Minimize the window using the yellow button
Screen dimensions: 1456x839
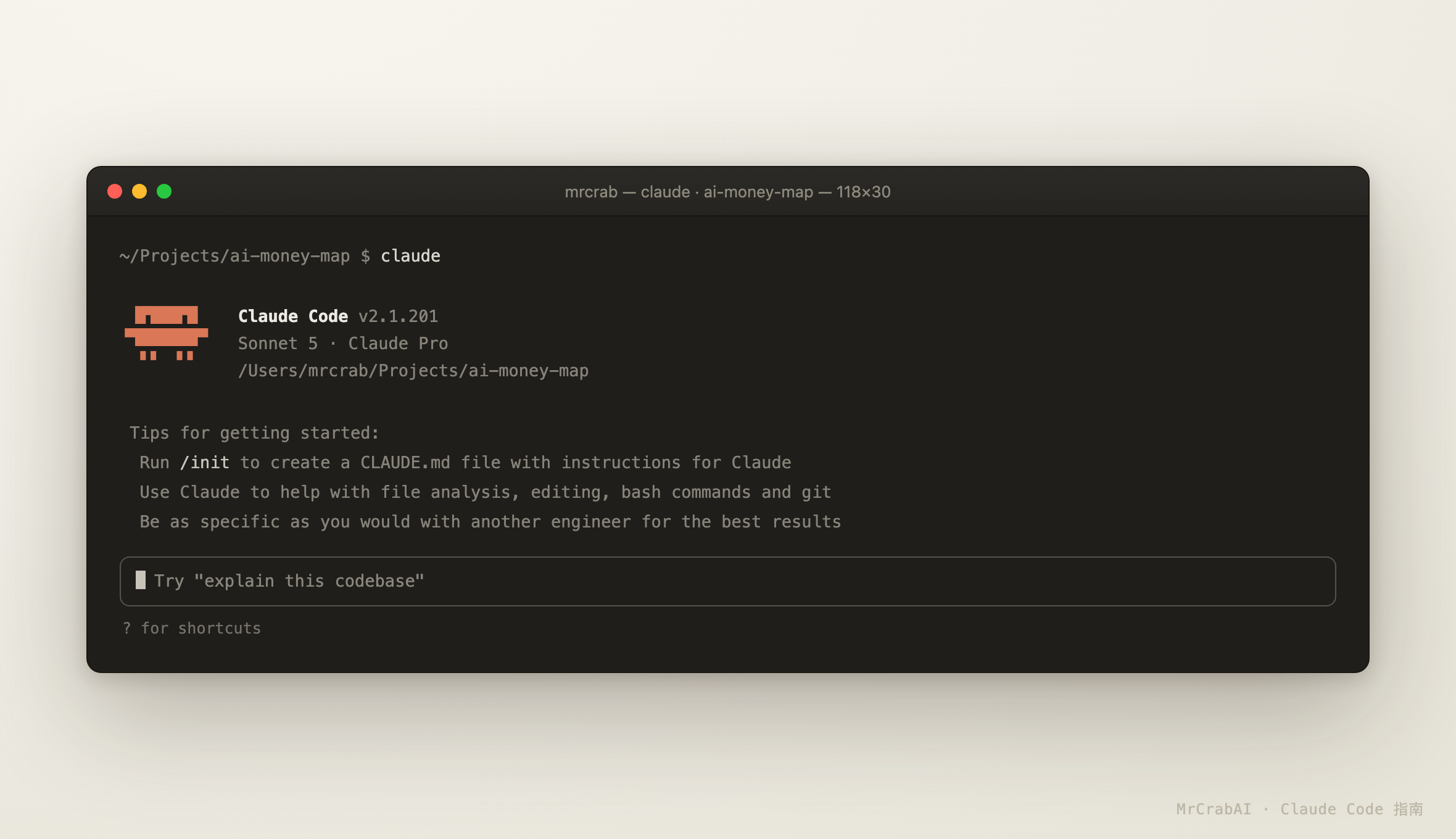(139, 191)
